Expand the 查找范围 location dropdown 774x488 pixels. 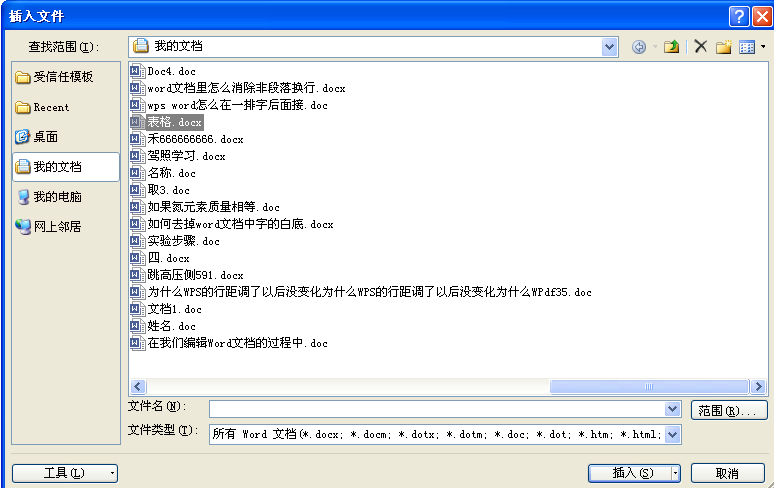(610, 47)
